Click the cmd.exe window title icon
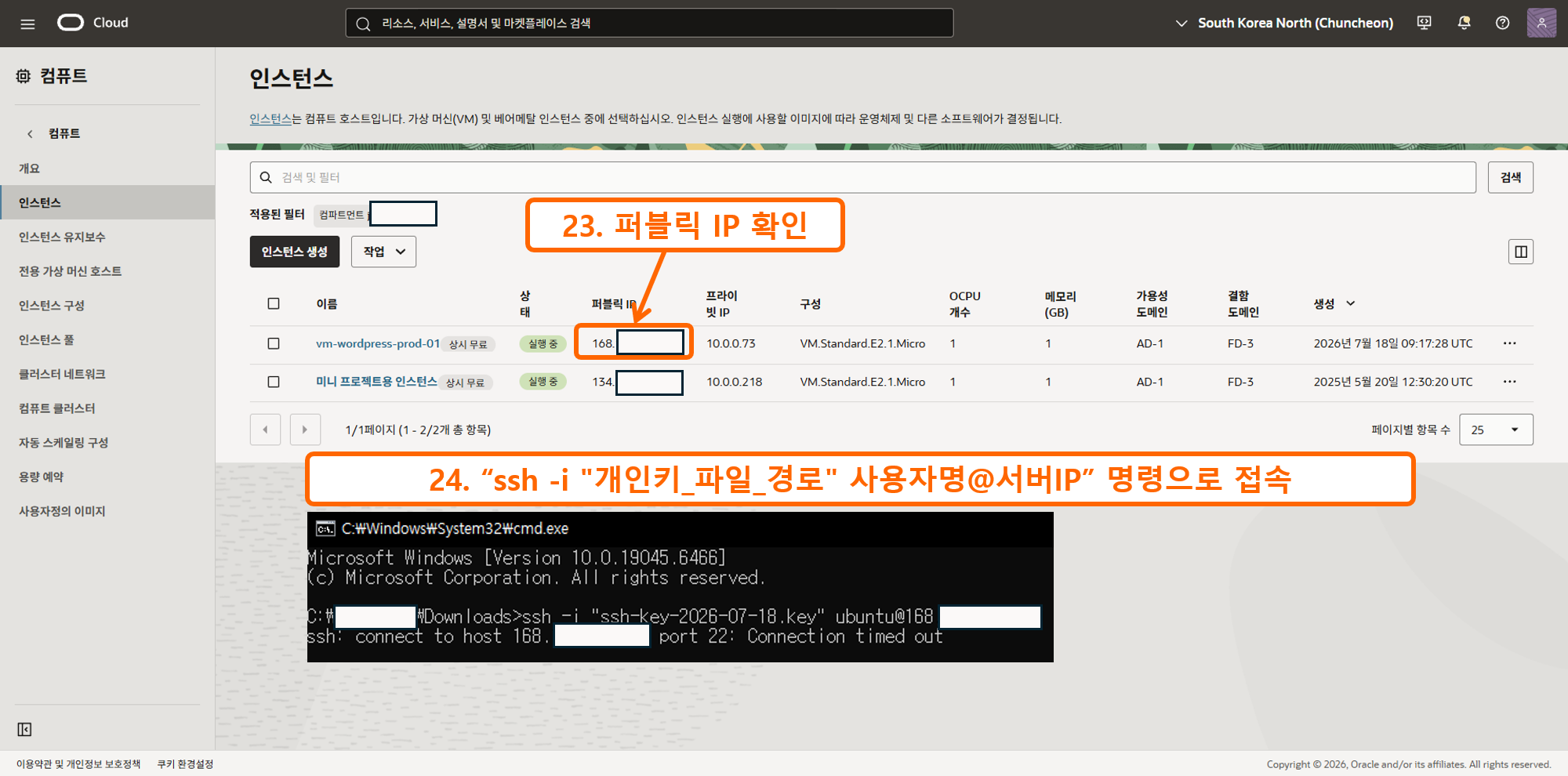The width and height of the screenshot is (1568, 776). pos(325,529)
